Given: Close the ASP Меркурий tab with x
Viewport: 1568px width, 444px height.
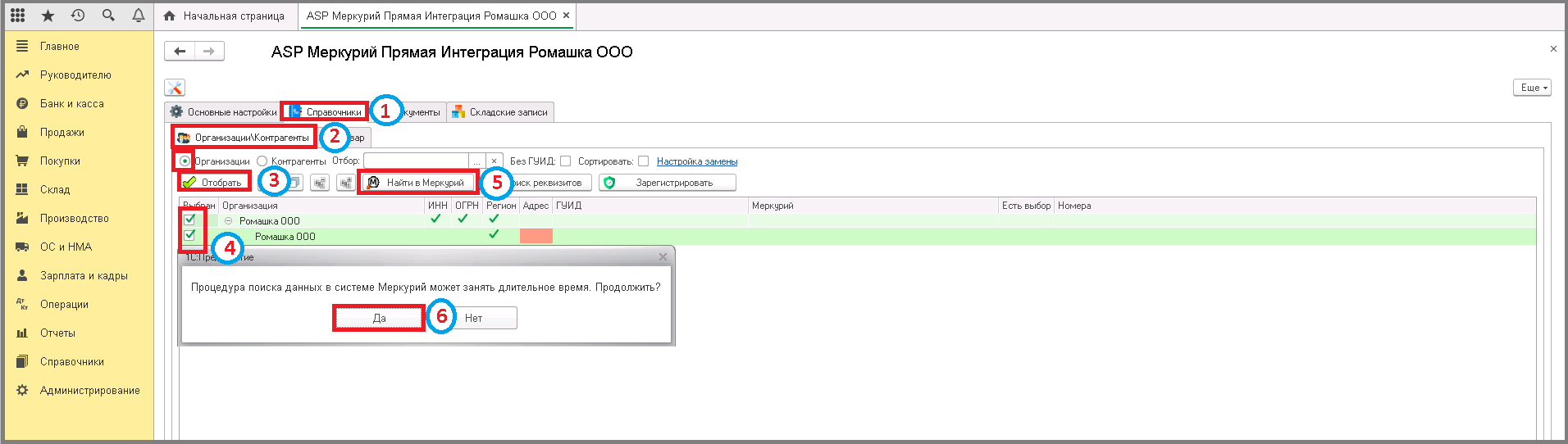Looking at the screenshot, I should tap(566, 16).
